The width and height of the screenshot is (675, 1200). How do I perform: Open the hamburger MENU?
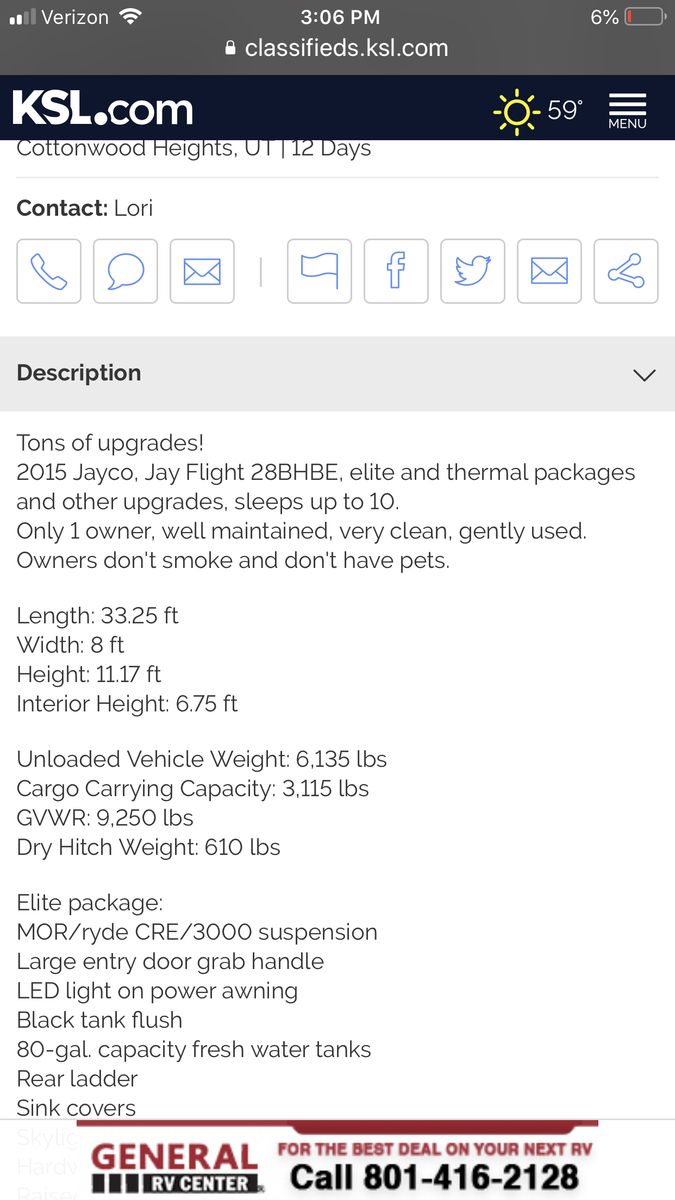(627, 110)
